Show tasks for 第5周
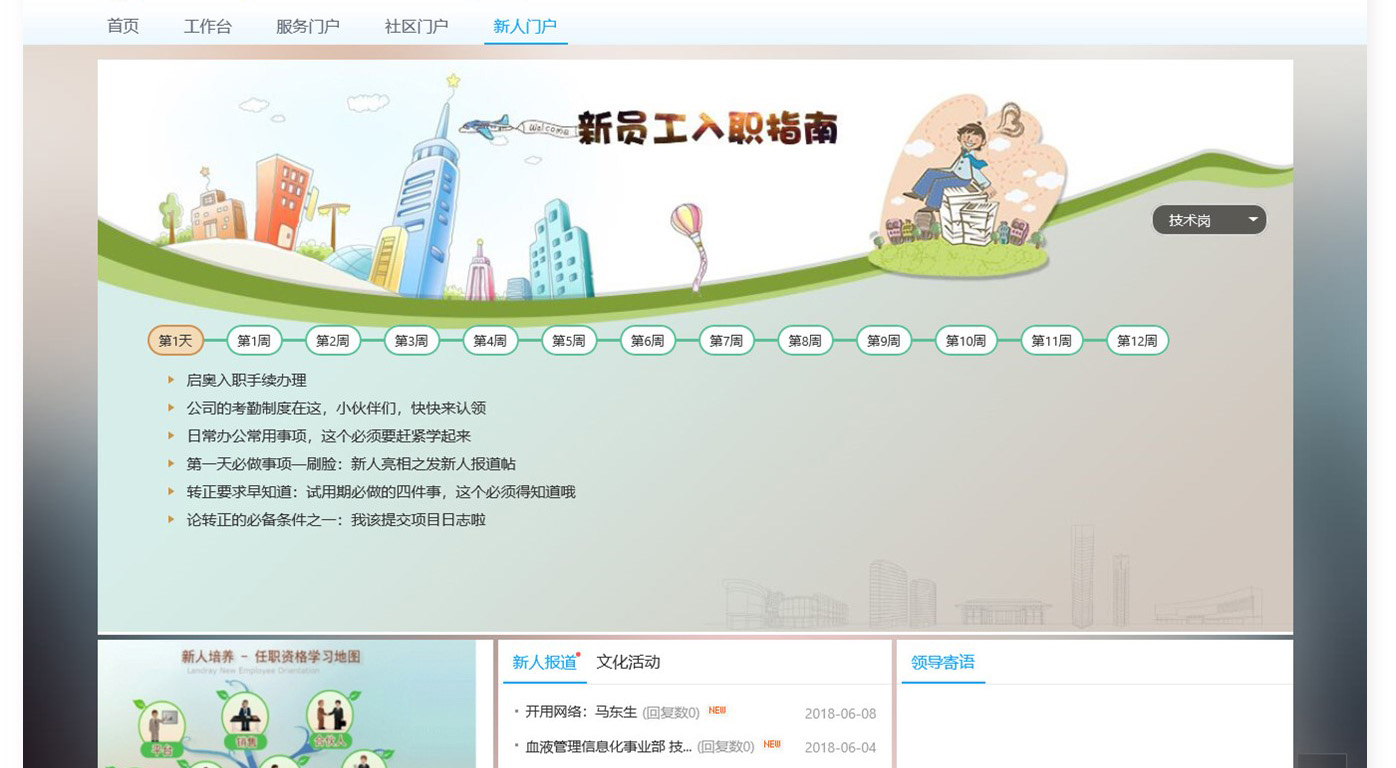The image size is (1396, 768). point(569,341)
